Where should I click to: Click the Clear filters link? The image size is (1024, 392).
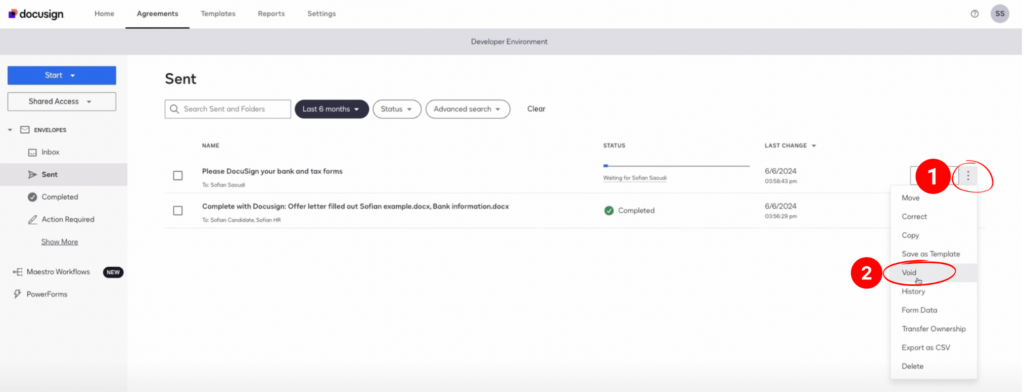[x=536, y=109]
